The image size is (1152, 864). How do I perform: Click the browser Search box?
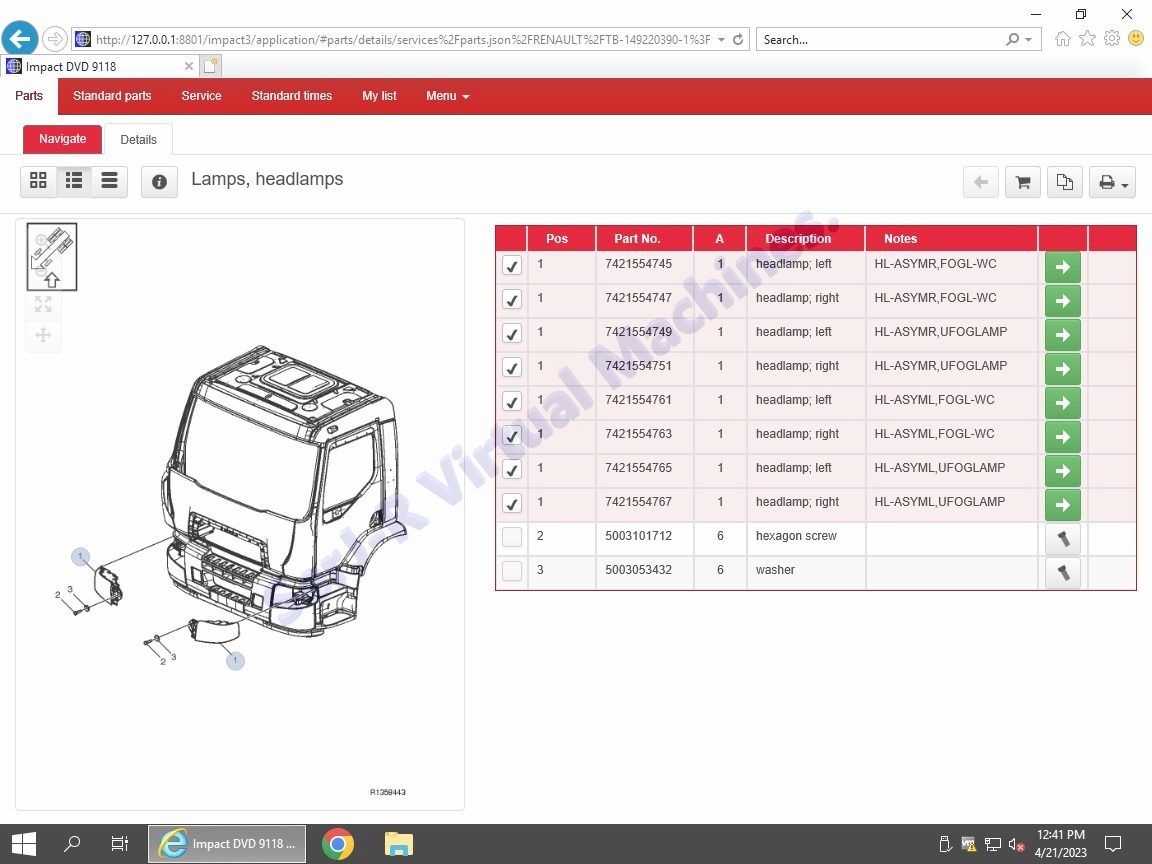(x=882, y=40)
